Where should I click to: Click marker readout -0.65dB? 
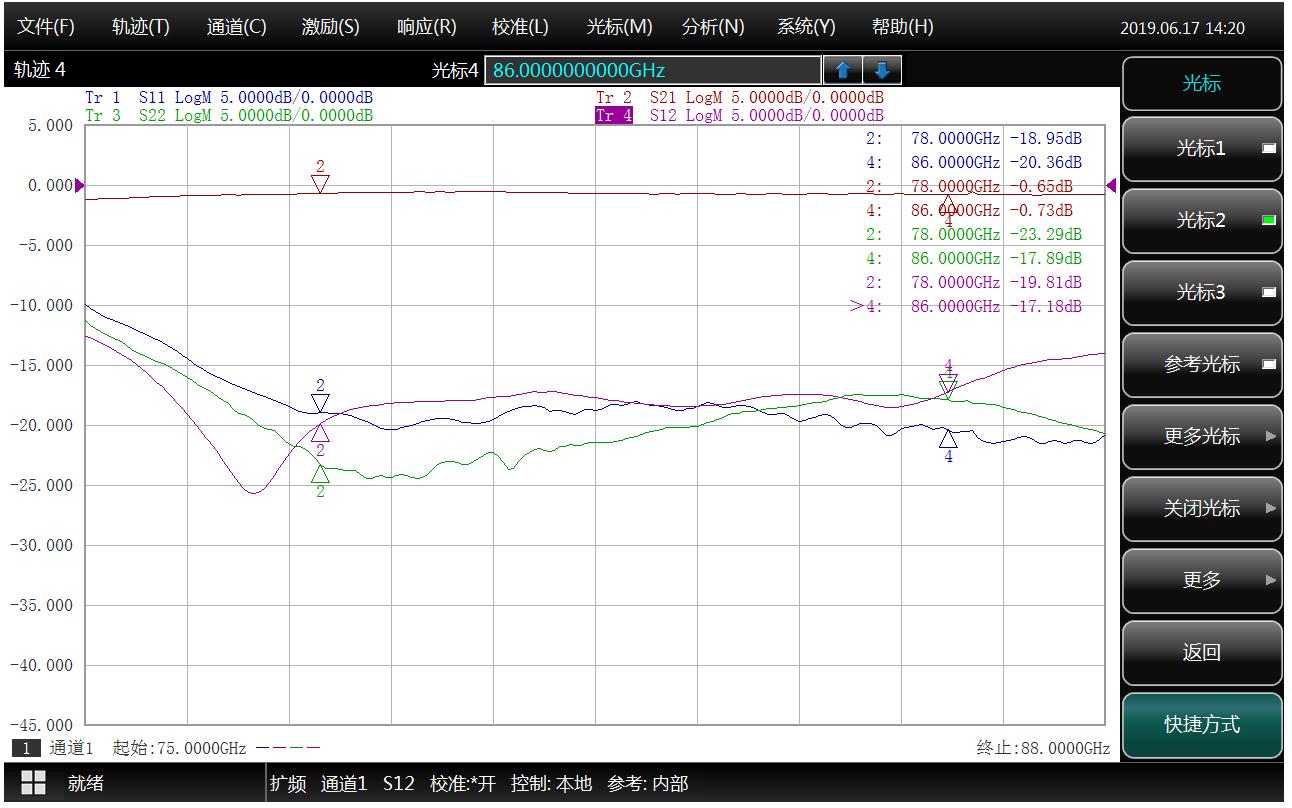point(1042,186)
